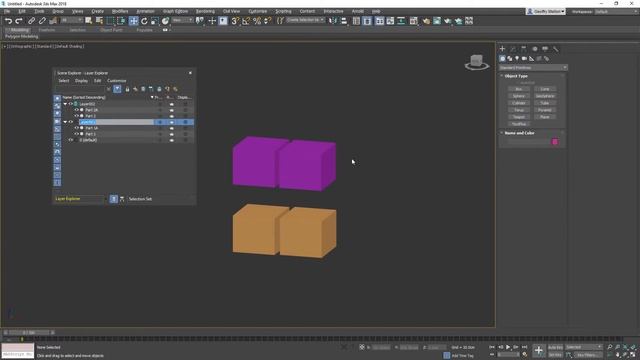640x360 pixels.
Task: Click the ViewCube in the viewport
Action: (x=476, y=62)
